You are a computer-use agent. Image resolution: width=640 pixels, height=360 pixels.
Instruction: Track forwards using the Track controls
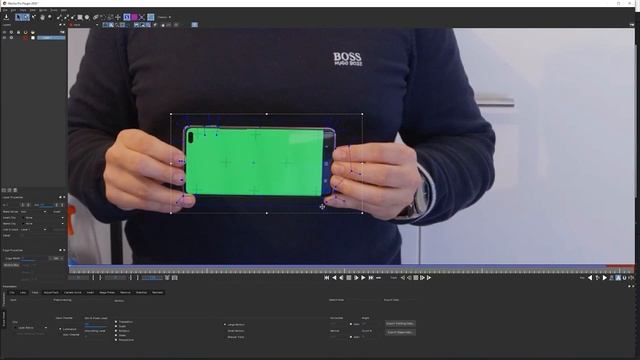click(x=429, y=278)
